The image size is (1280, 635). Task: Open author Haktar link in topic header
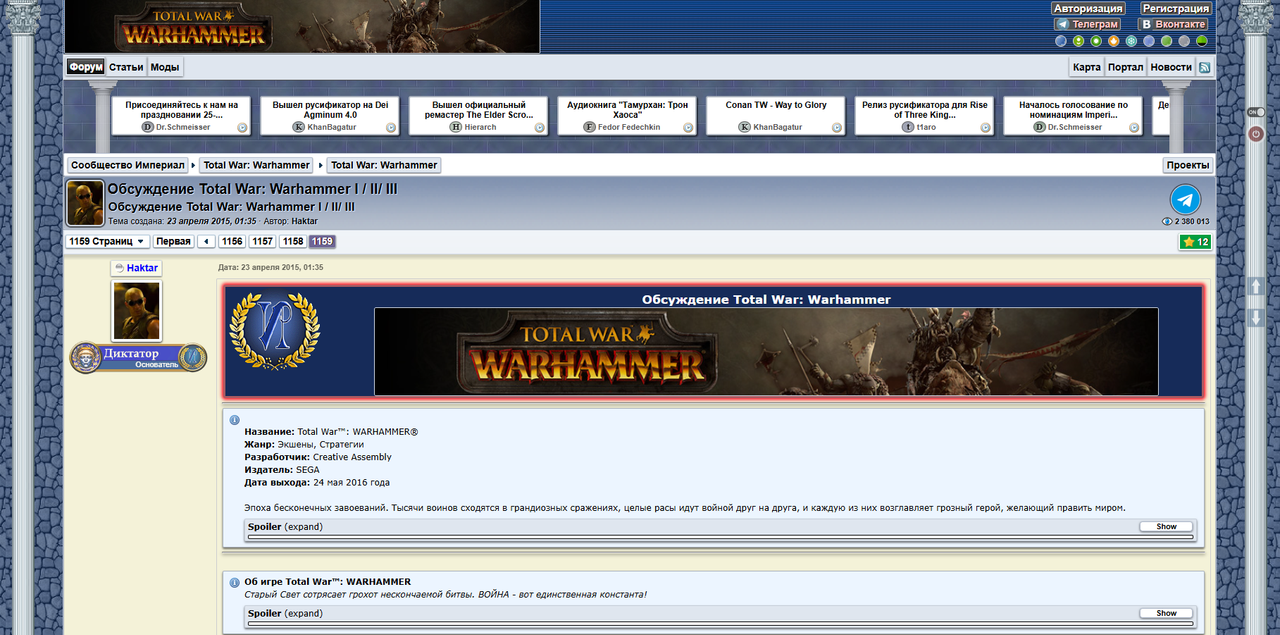(x=305, y=221)
